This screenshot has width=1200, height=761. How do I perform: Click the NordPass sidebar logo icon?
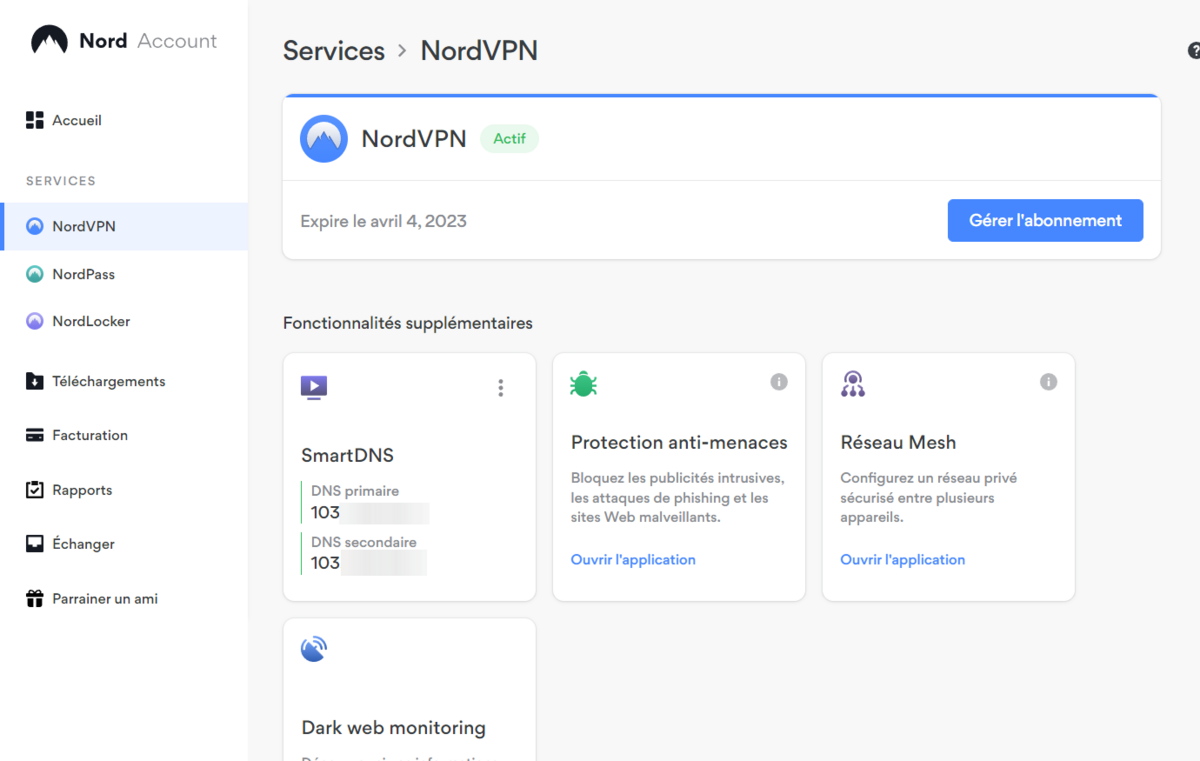[35, 274]
